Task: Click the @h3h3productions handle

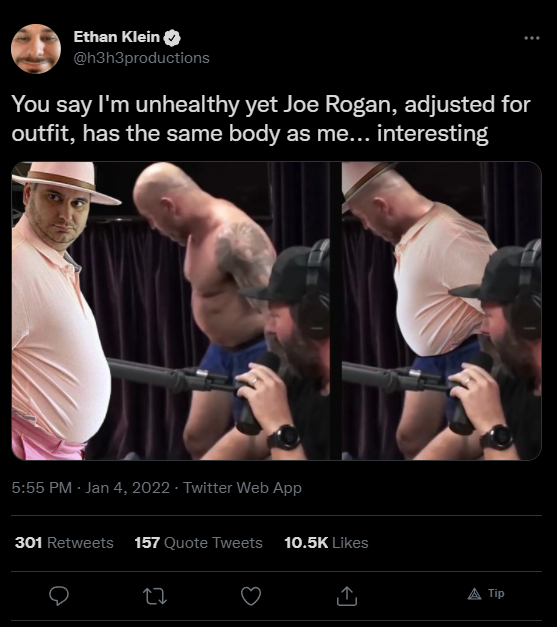Action: [142, 58]
